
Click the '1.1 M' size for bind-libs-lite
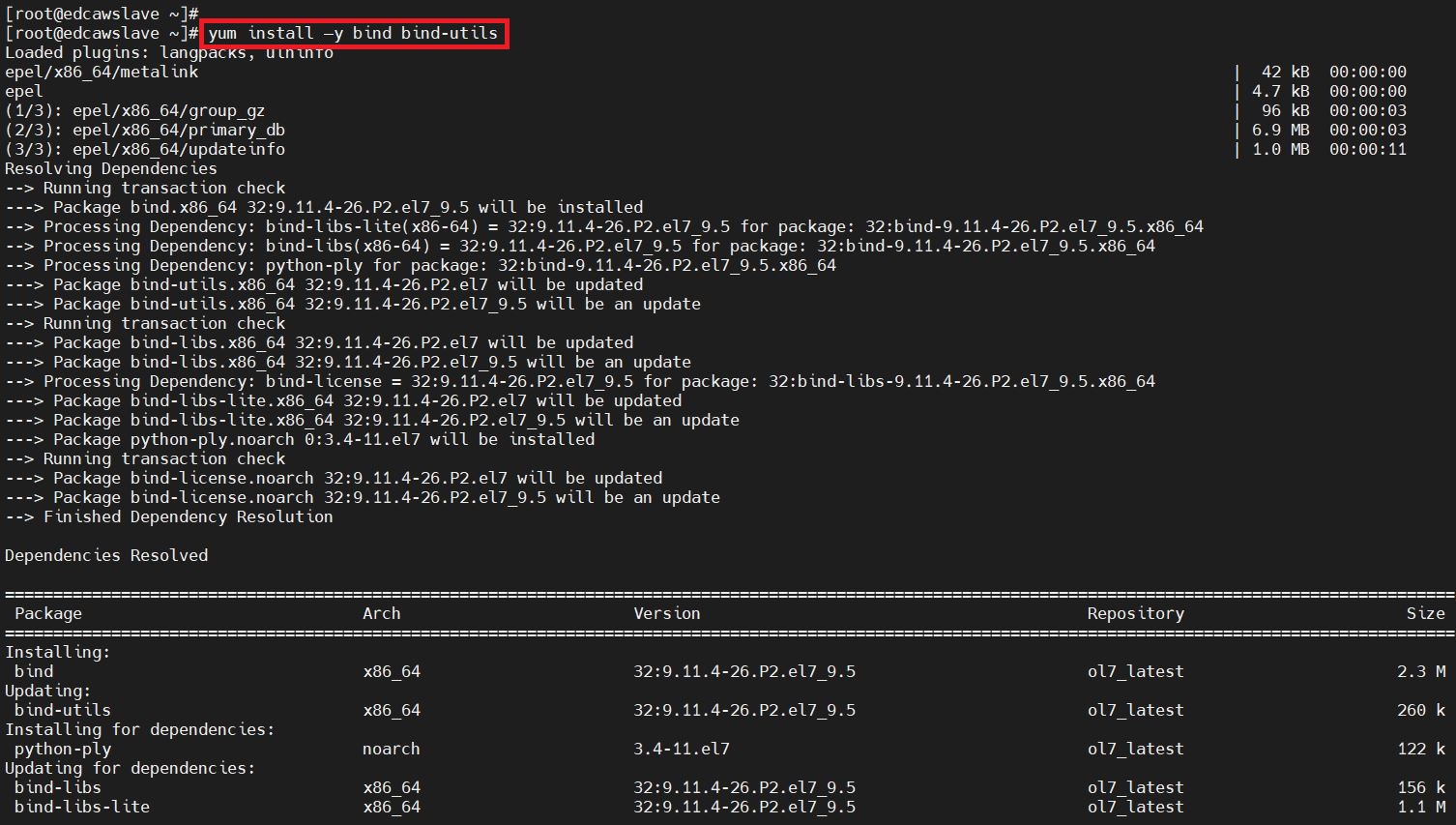point(1421,807)
